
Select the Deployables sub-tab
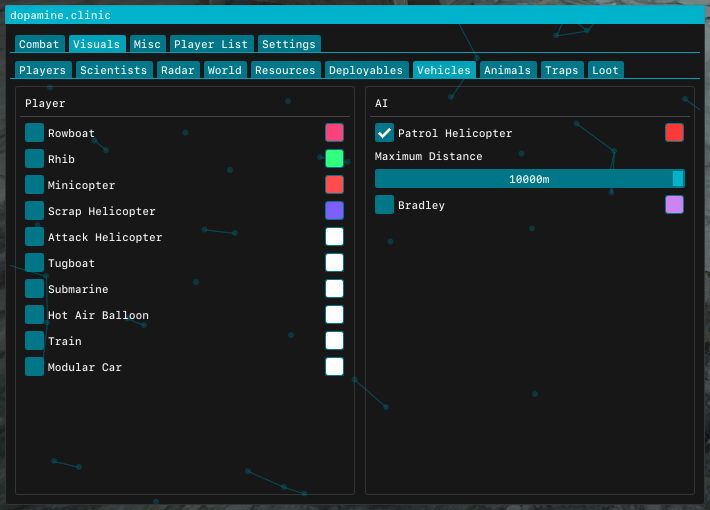pos(366,70)
